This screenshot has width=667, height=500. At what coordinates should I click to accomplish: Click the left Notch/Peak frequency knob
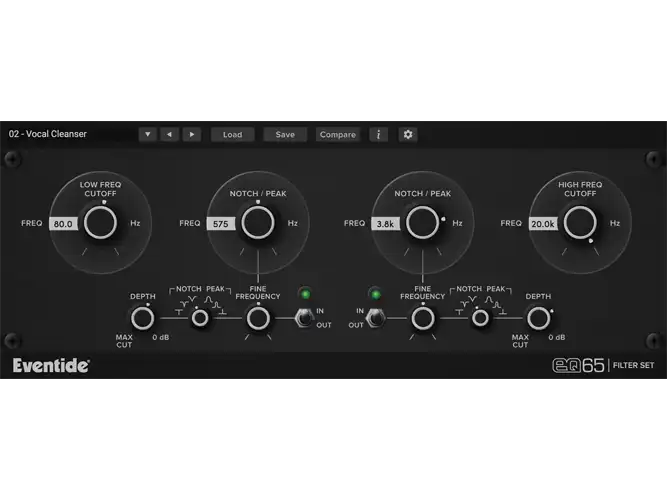tap(258, 223)
